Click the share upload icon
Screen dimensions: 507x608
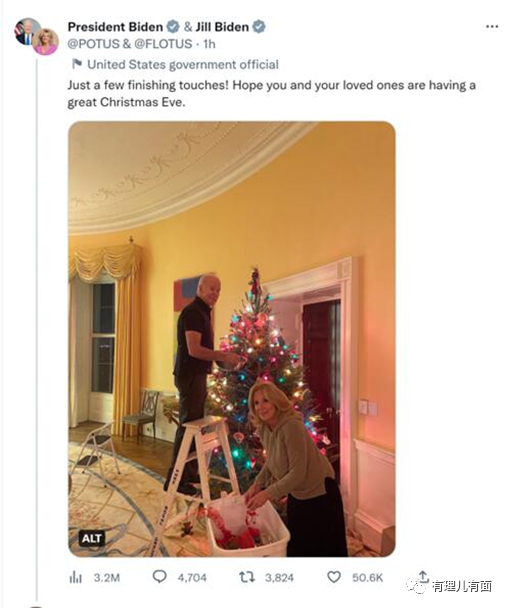coord(423,576)
